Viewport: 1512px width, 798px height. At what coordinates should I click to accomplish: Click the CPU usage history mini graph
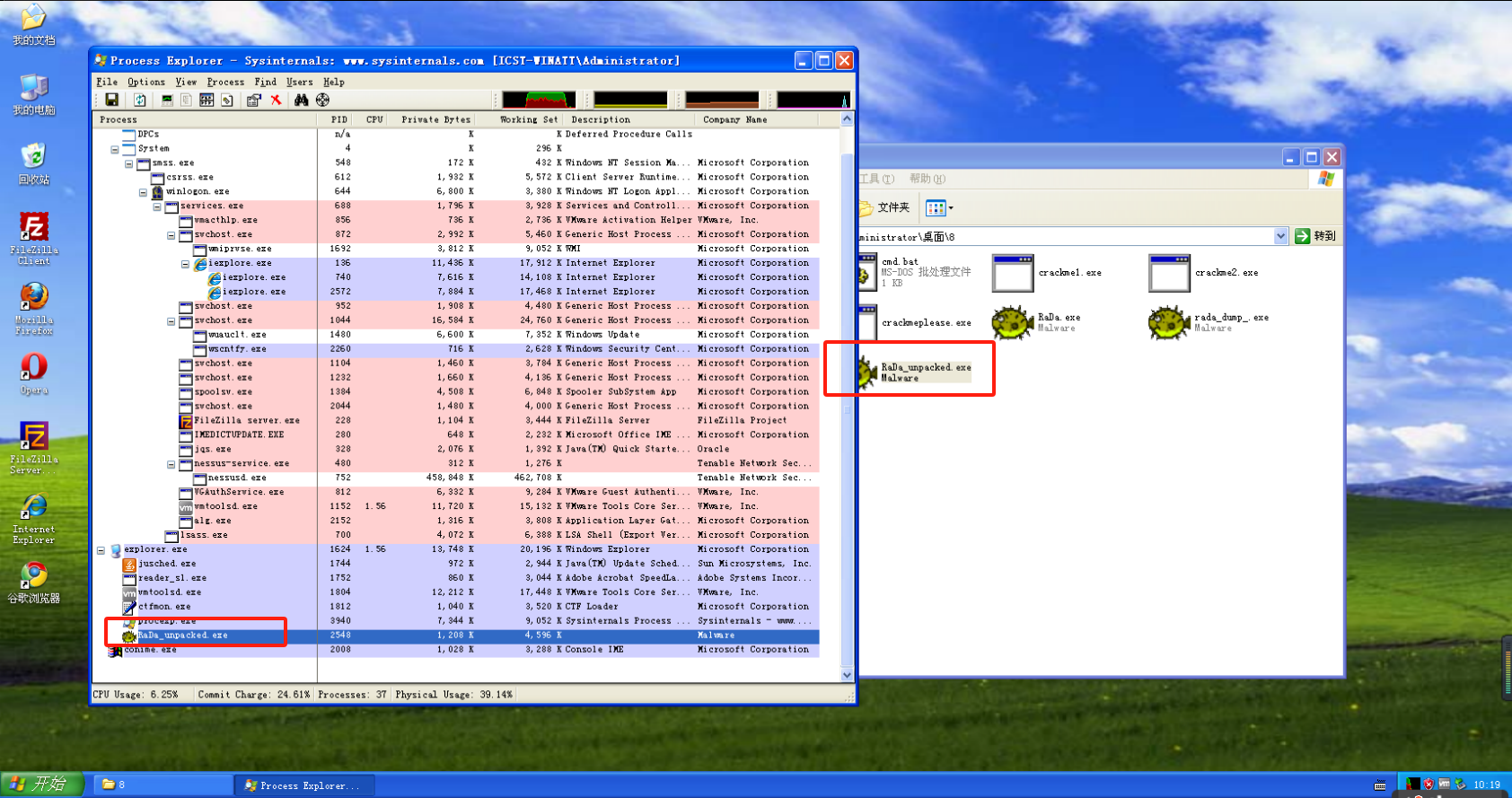tap(539, 100)
